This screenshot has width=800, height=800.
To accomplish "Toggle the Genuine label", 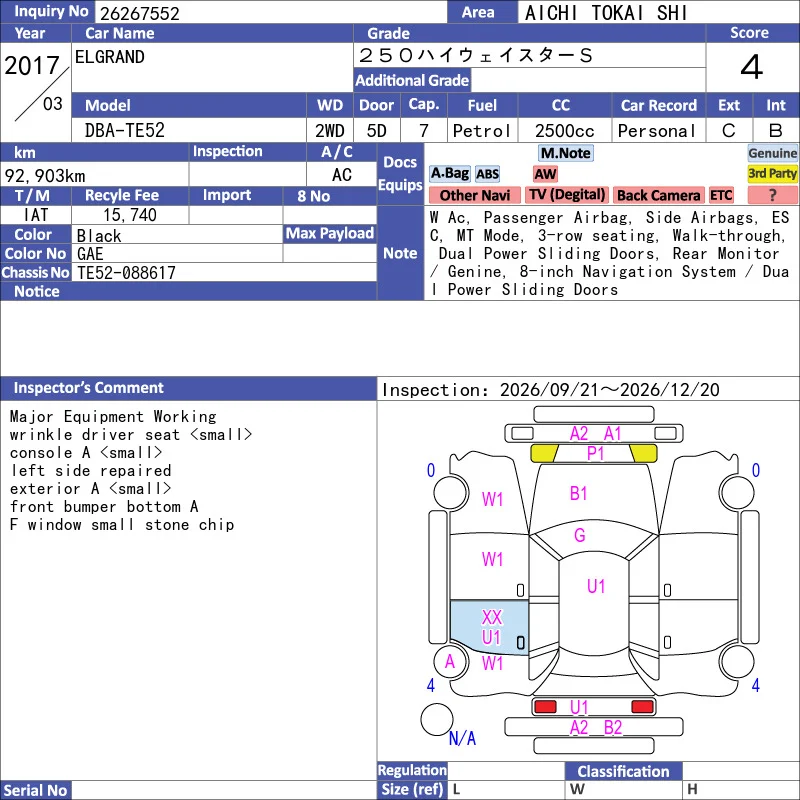I will tap(772, 153).
